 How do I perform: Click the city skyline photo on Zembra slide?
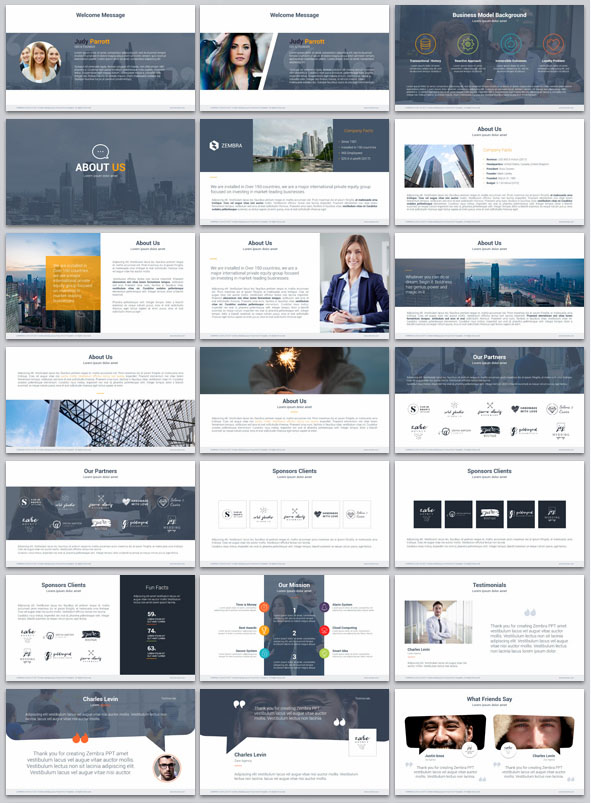[293, 145]
